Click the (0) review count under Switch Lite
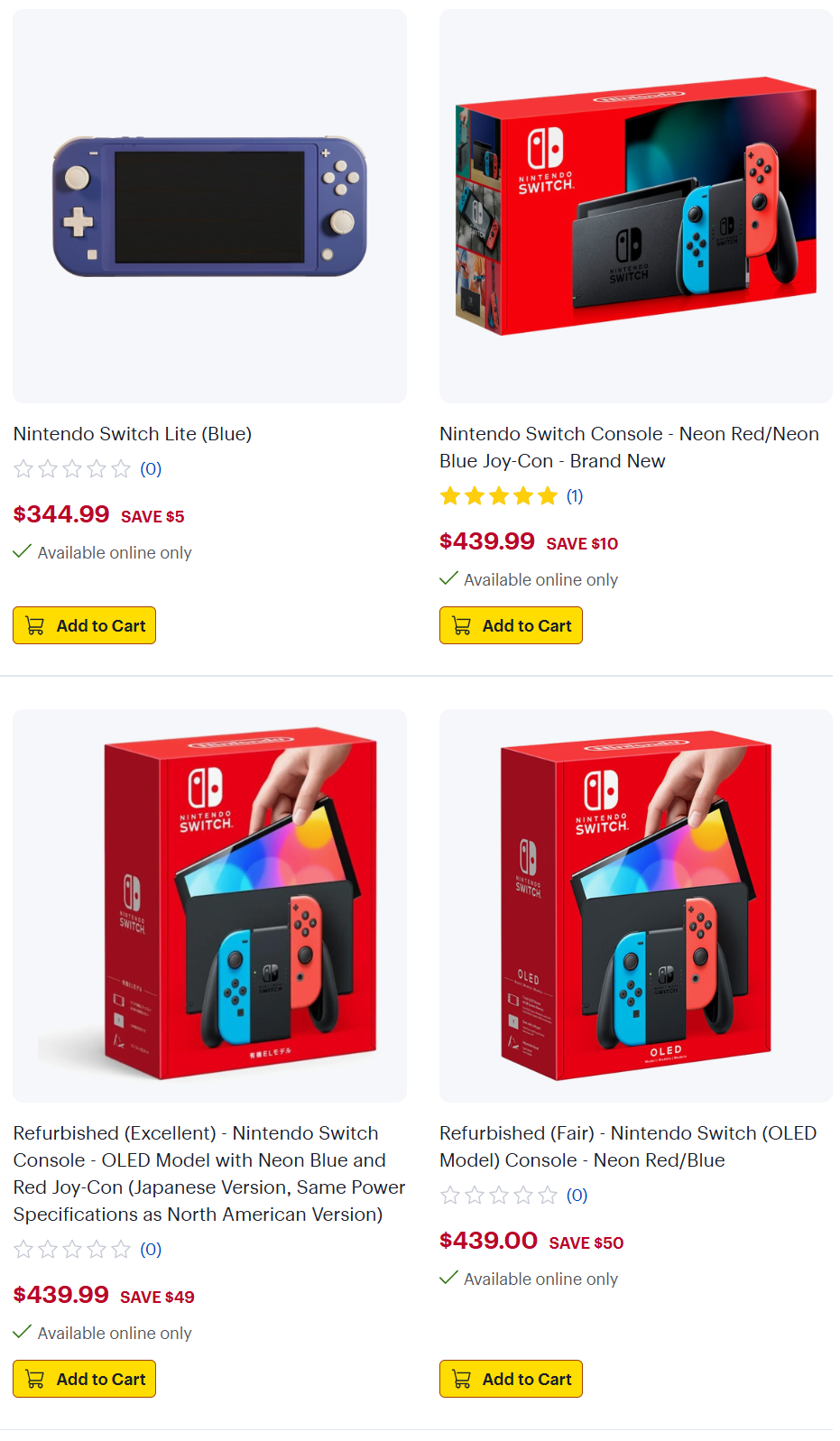Screen dimensions: 840x1441 point(151,469)
